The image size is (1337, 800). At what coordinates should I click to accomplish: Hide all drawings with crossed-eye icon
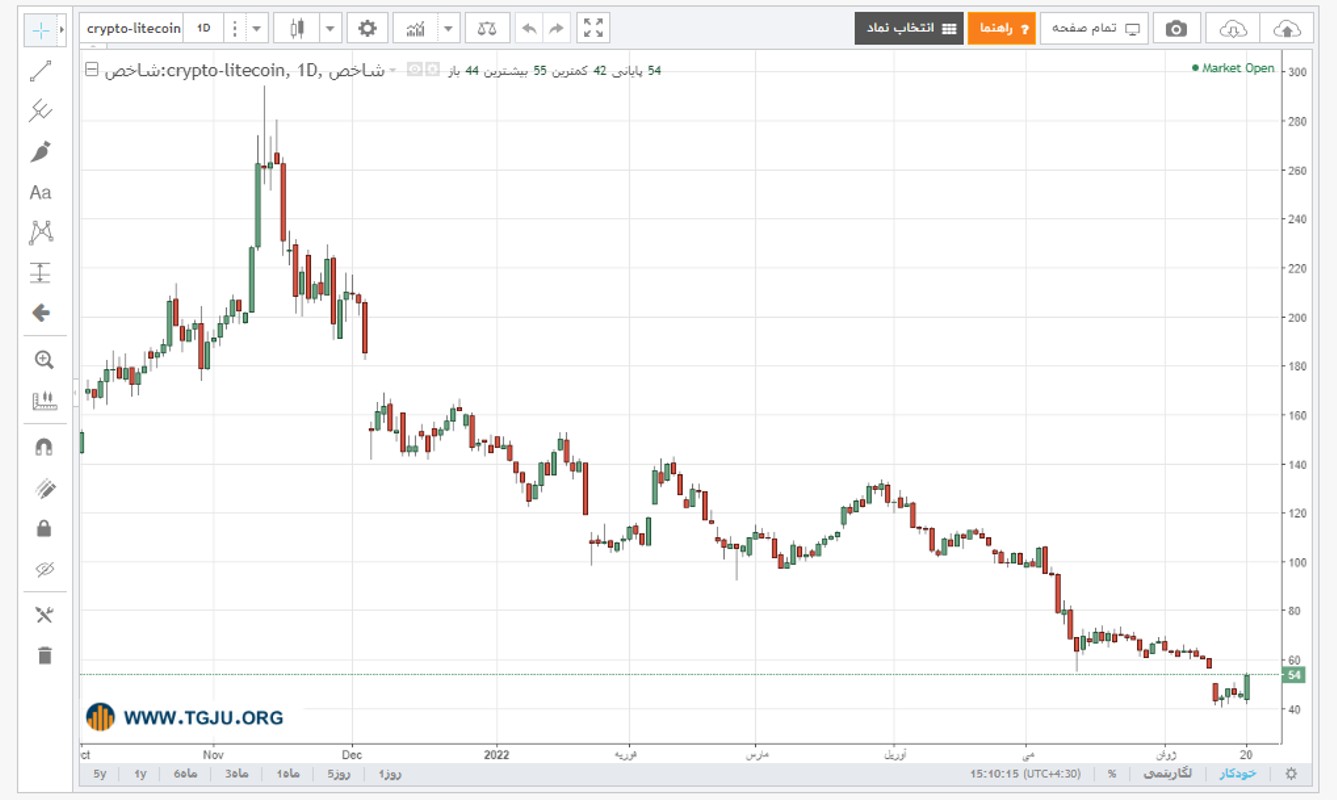tap(43, 569)
